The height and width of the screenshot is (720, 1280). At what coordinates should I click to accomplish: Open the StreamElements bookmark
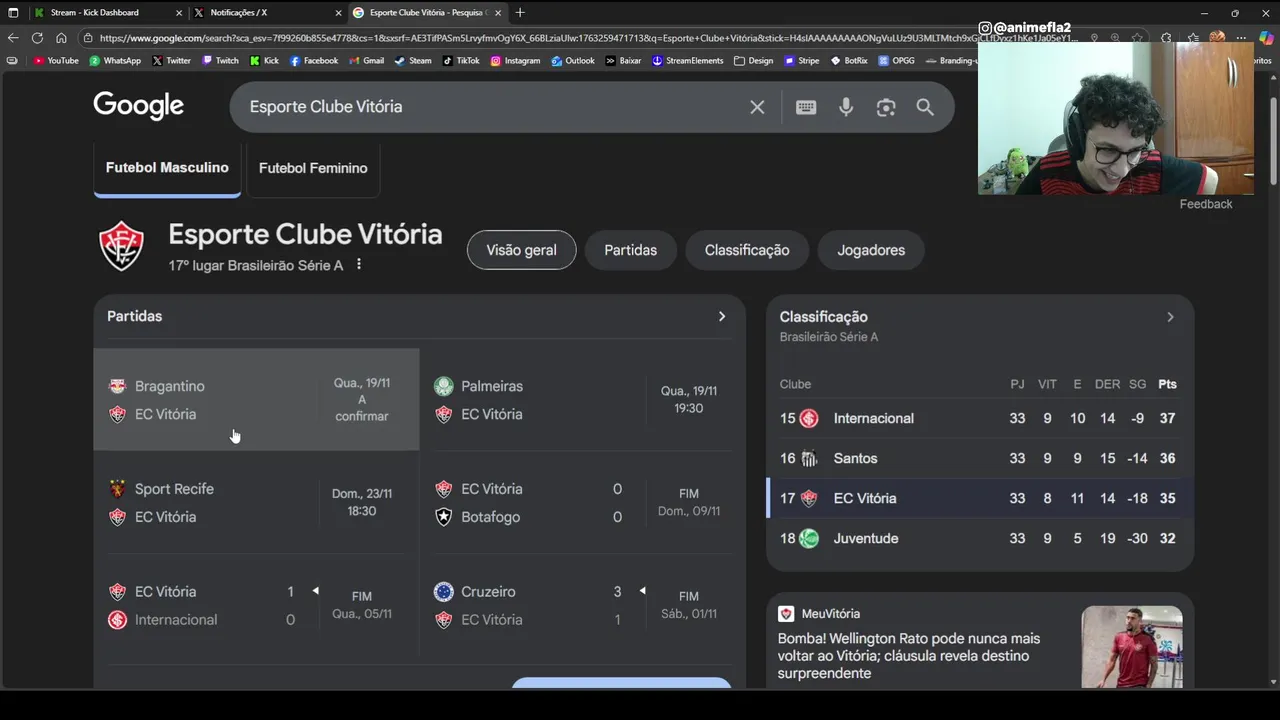tap(688, 60)
